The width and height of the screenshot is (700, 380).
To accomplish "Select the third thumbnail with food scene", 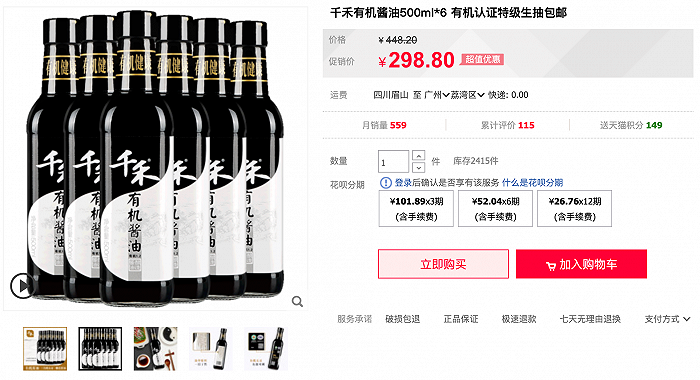I will tap(155, 349).
